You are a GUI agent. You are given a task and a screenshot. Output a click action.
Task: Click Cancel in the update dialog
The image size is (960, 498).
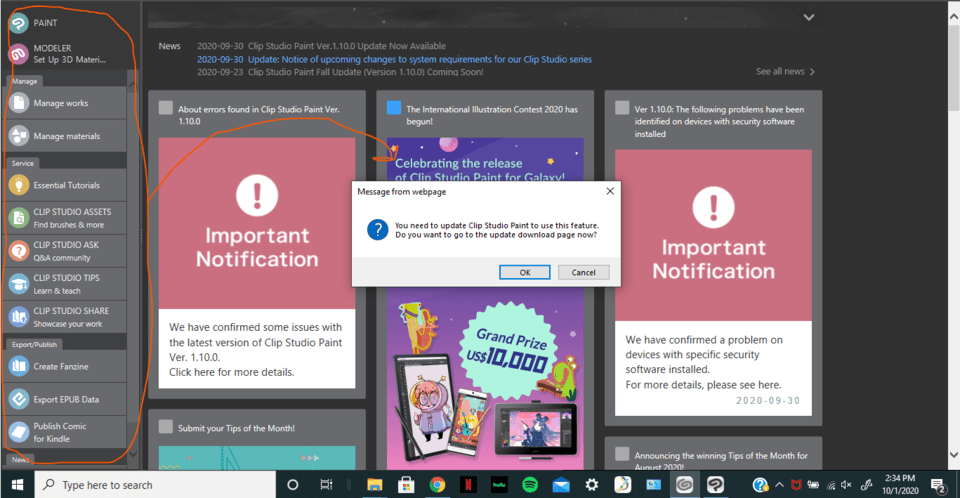click(583, 272)
